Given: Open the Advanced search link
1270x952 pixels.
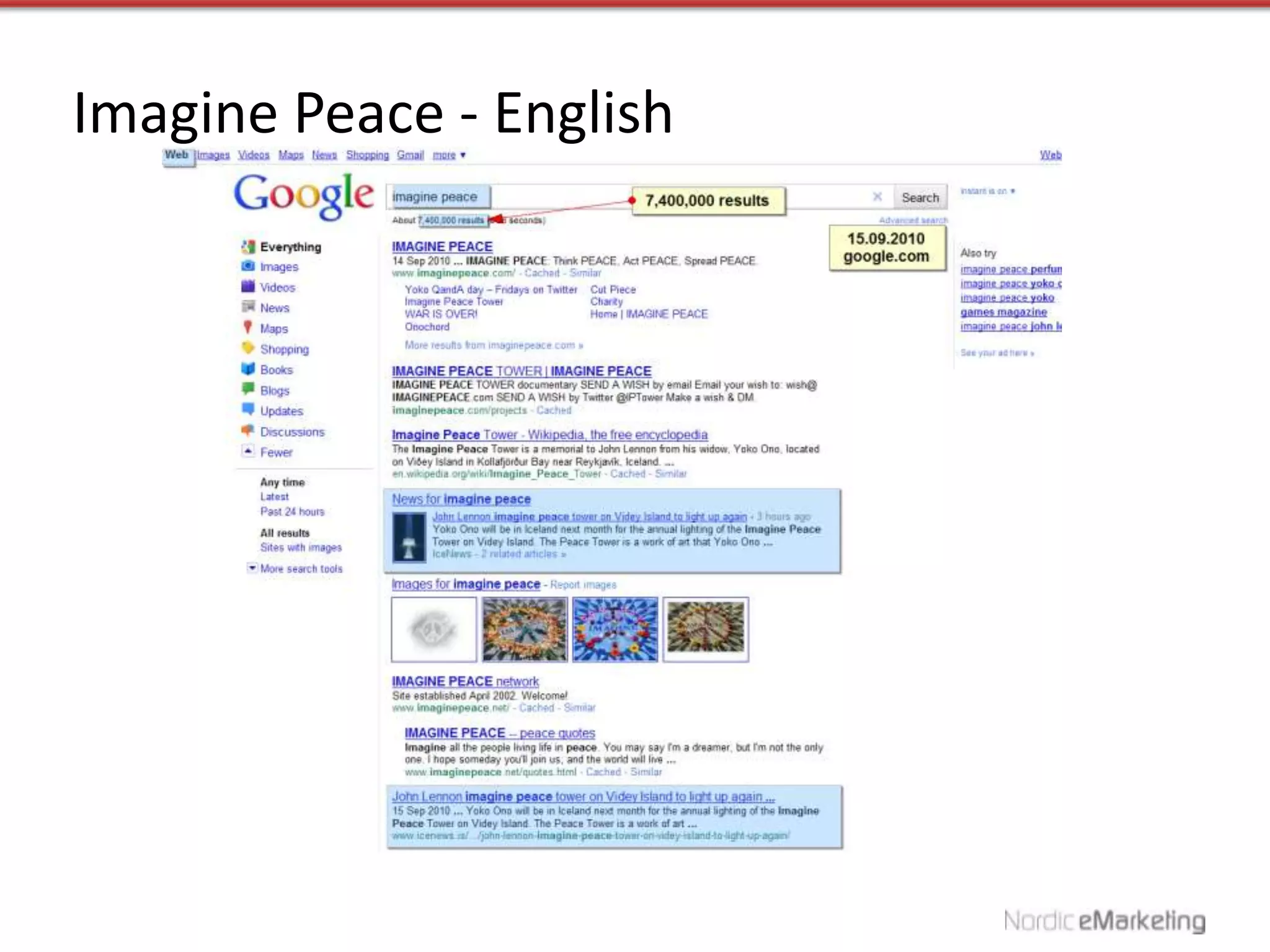Looking at the screenshot, I should point(913,221).
